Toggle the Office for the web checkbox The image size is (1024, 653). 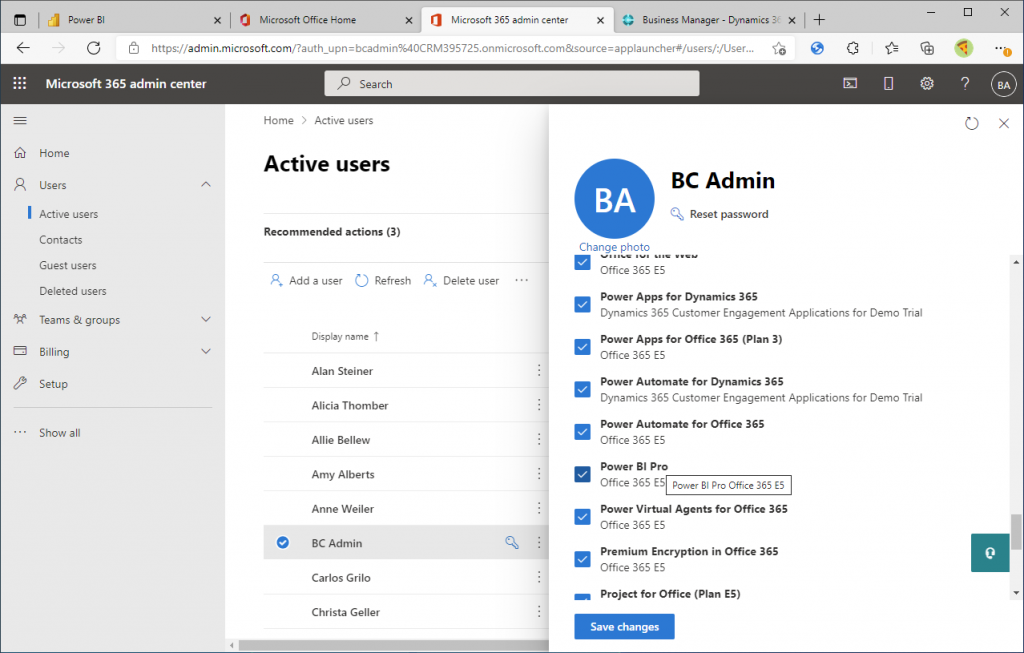583,263
